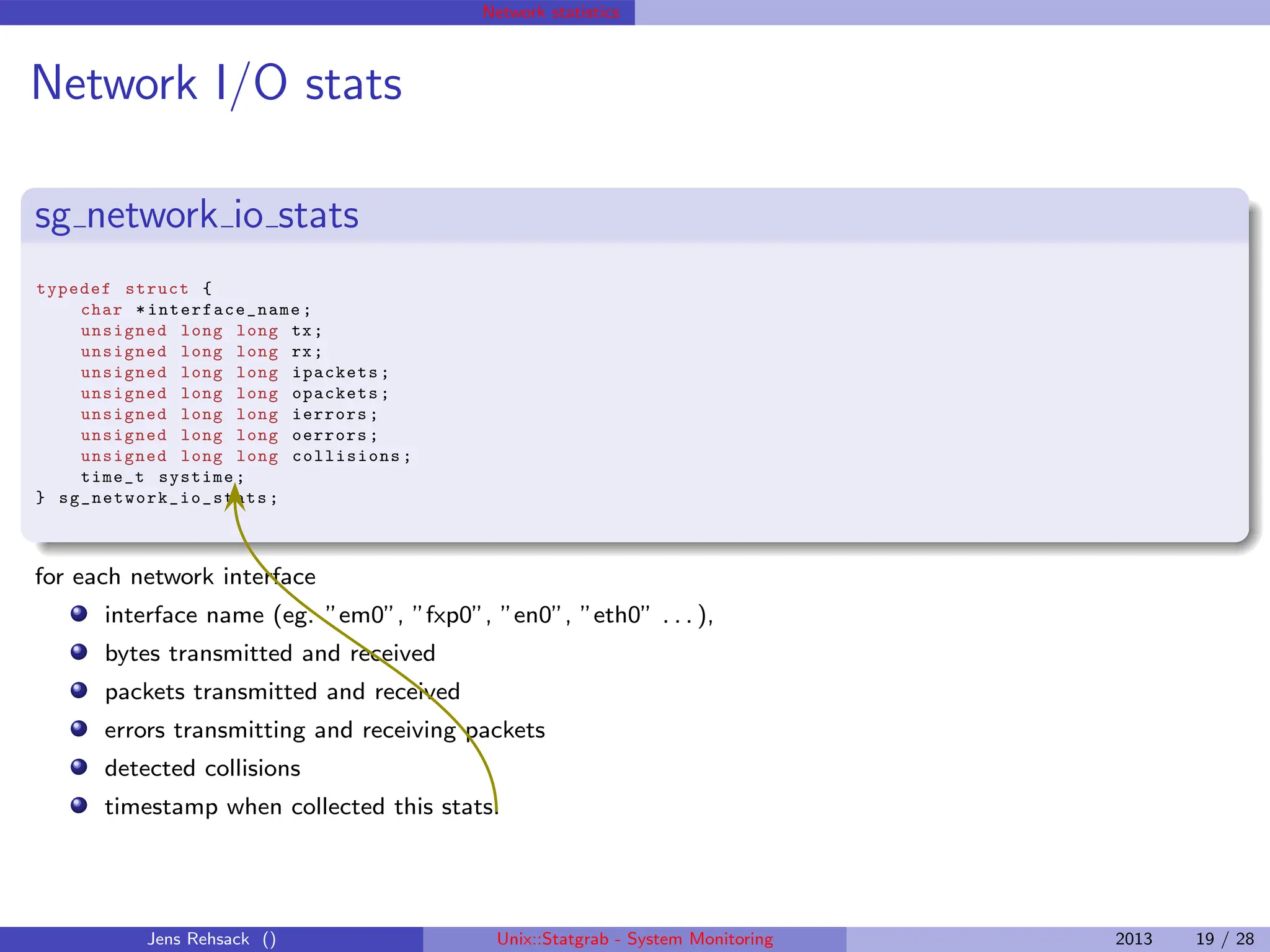Click the 'ipackets' field declaration
Screen dimensions: 1270x952
click(x=234, y=373)
